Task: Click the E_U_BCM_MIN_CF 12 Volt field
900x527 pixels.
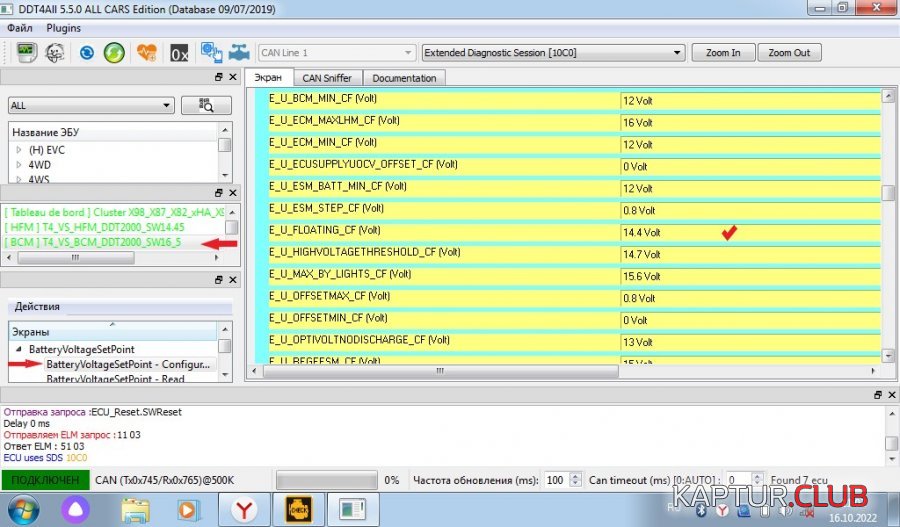Action: [x=750, y=100]
